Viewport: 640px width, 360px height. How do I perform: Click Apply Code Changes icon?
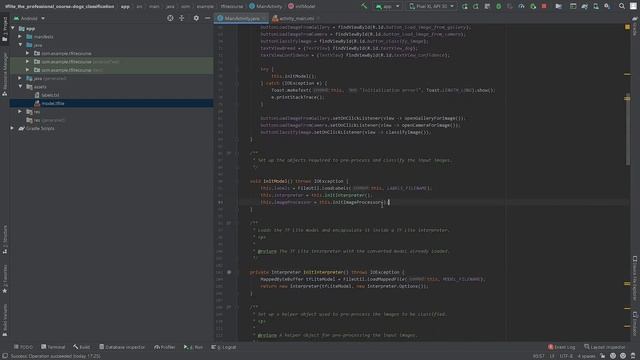click(476, 7)
